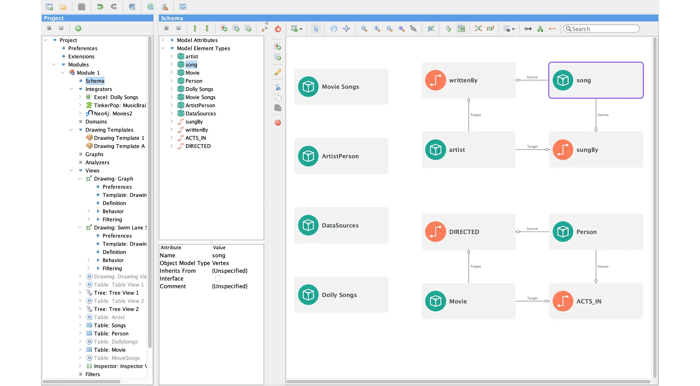Click the Value column header in attributes table
Image resolution: width=700 pixels, height=386 pixels.
pyautogui.click(x=219, y=247)
